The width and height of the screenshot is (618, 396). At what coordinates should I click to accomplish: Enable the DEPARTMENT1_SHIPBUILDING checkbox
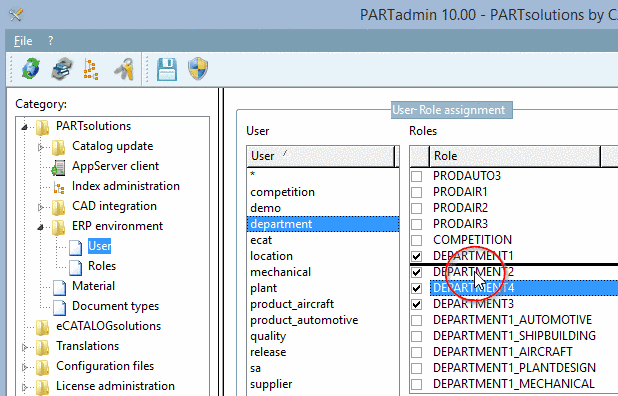coord(417,336)
